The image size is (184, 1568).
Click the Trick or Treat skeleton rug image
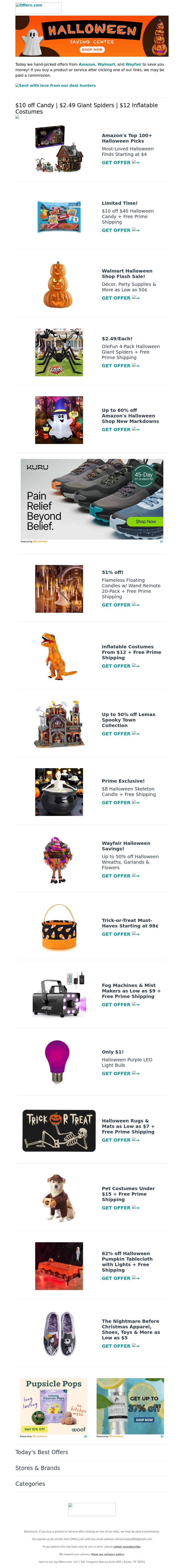pyautogui.click(x=59, y=1130)
